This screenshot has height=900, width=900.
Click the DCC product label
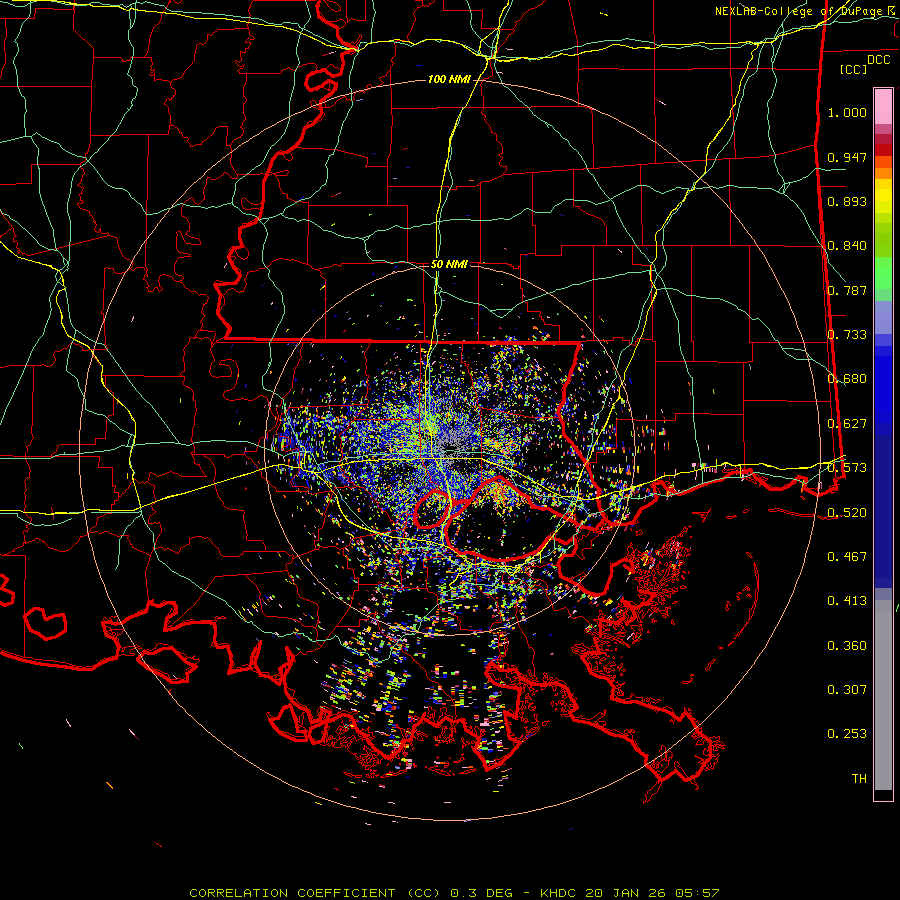[878, 60]
